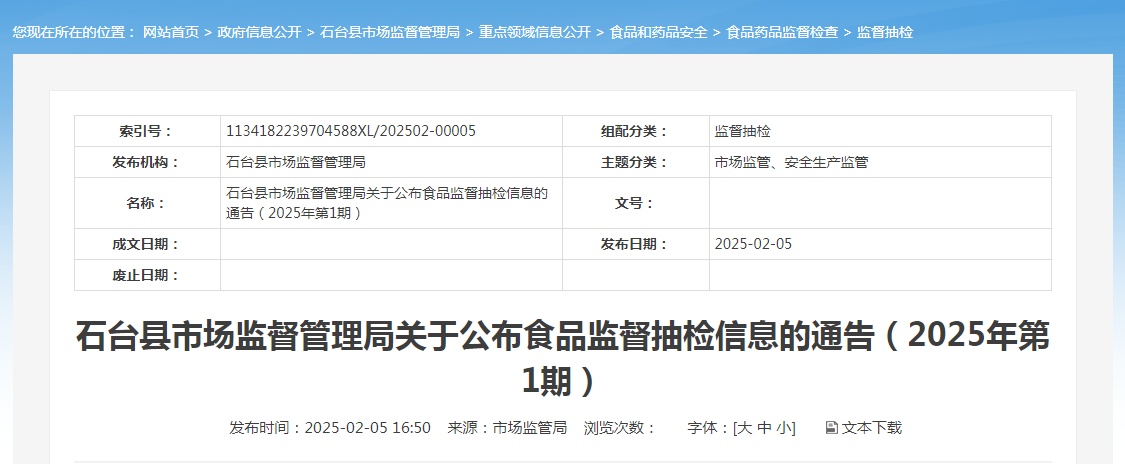This screenshot has width=1125, height=464.
Task: Download the text via 文本下载
Action: 872,428
